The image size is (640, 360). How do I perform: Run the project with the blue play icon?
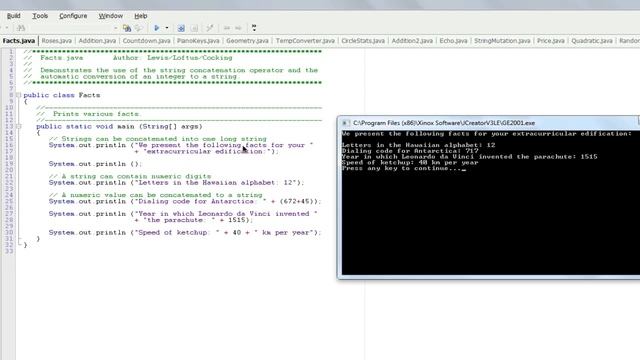coord(156,28)
